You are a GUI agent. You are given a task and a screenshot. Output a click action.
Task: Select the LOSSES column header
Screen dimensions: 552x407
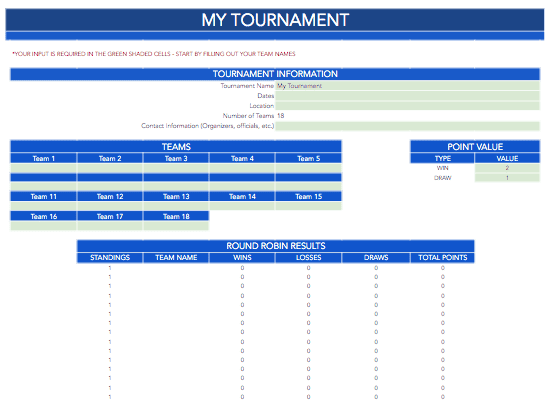pyautogui.click(x=309, y=258)
